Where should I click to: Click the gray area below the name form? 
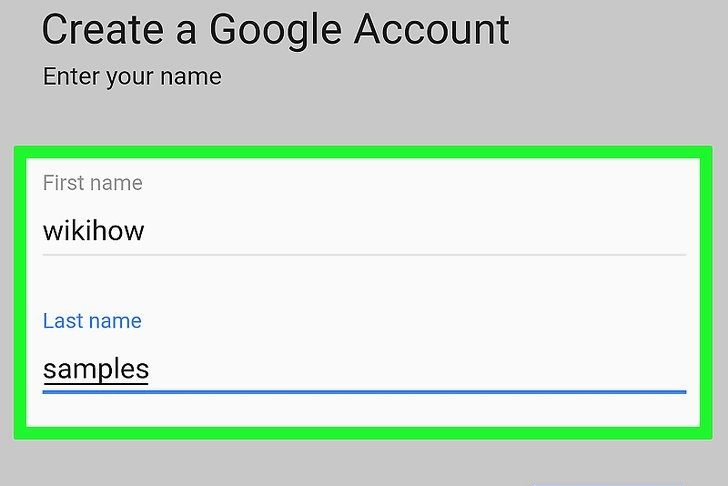coord(364,462)
